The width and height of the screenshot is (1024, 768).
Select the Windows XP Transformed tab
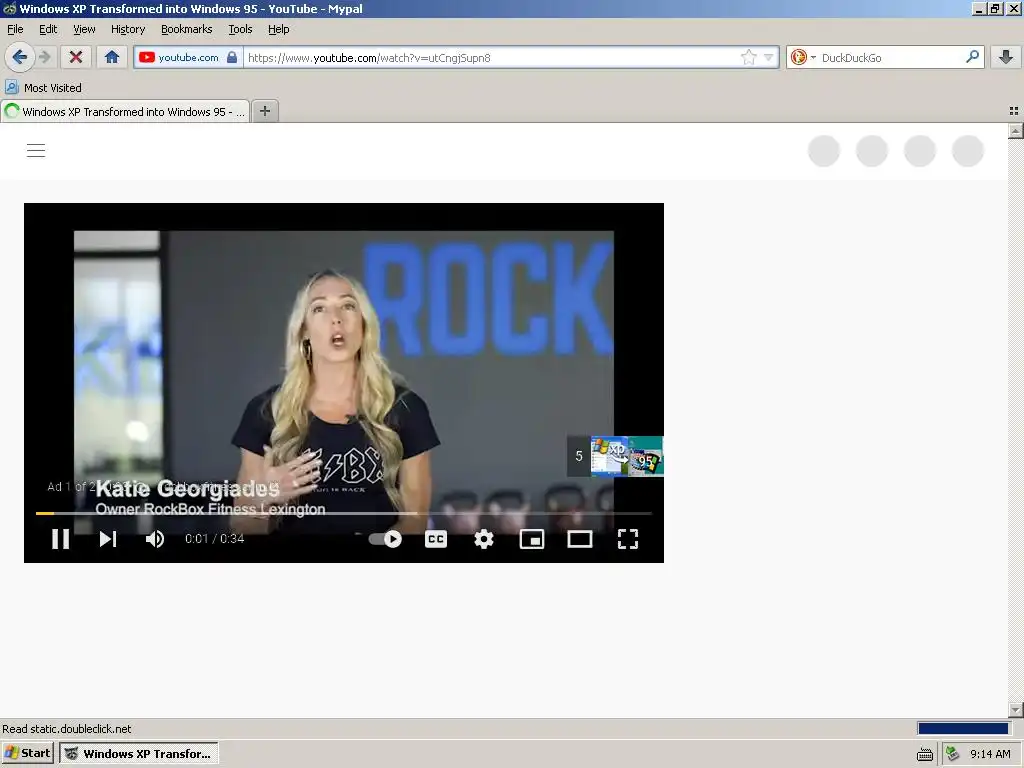pyautogui.click(x=125, y=112)
